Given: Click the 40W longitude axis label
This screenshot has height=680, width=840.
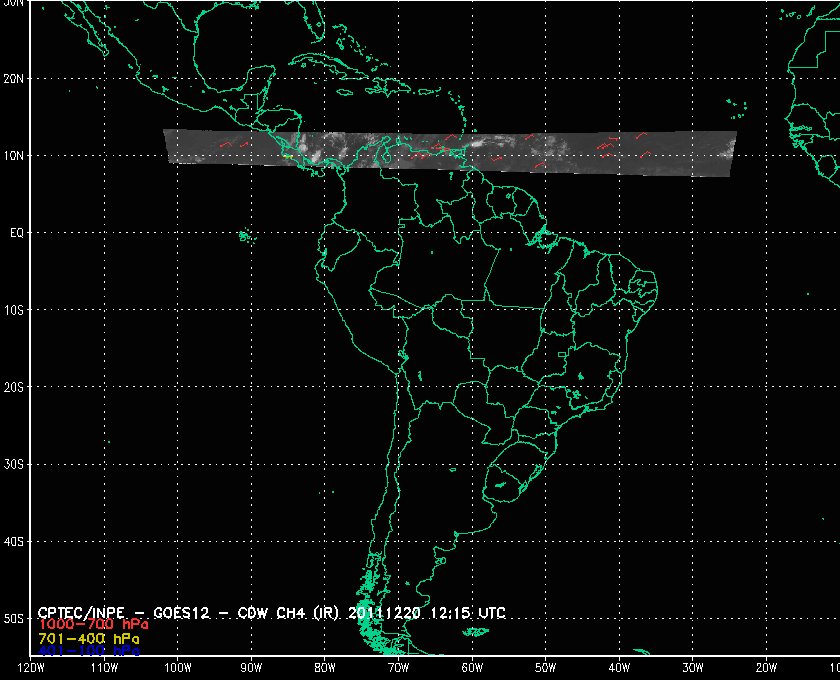Looking at the screenshot, I should pos(619,668).
